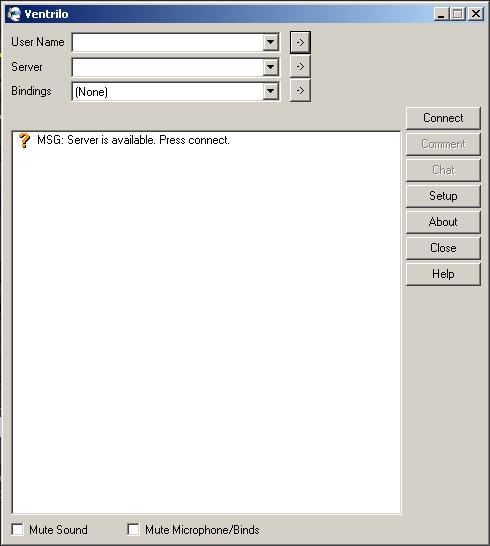This screenshot has width=490, height=546.
Task: Click inside the User Name text field
Action: [168, 42]
